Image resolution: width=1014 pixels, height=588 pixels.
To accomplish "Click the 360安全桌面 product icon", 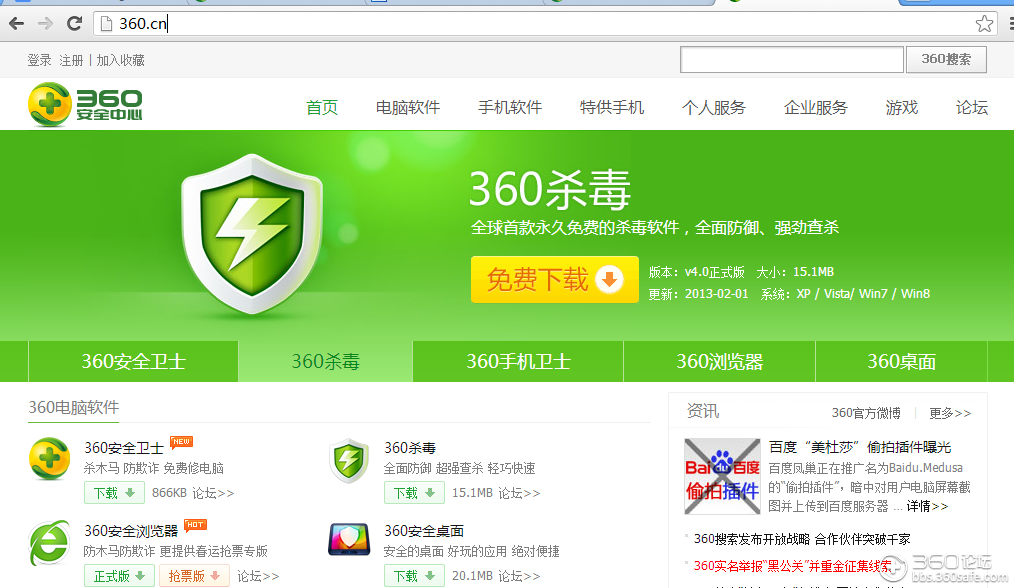I will tap(349, 539).
